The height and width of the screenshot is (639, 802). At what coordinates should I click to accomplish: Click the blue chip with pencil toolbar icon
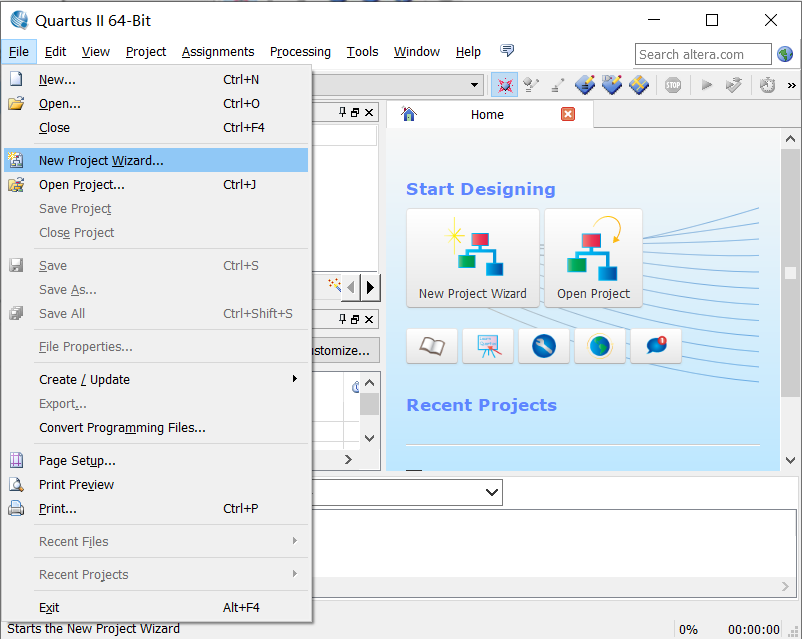click(x=585, y=85)
